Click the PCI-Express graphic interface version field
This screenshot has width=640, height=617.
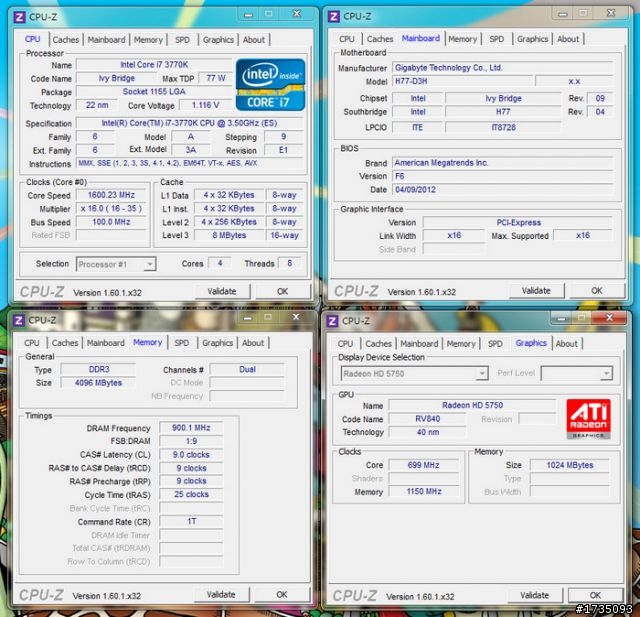[x=518, y=223]
